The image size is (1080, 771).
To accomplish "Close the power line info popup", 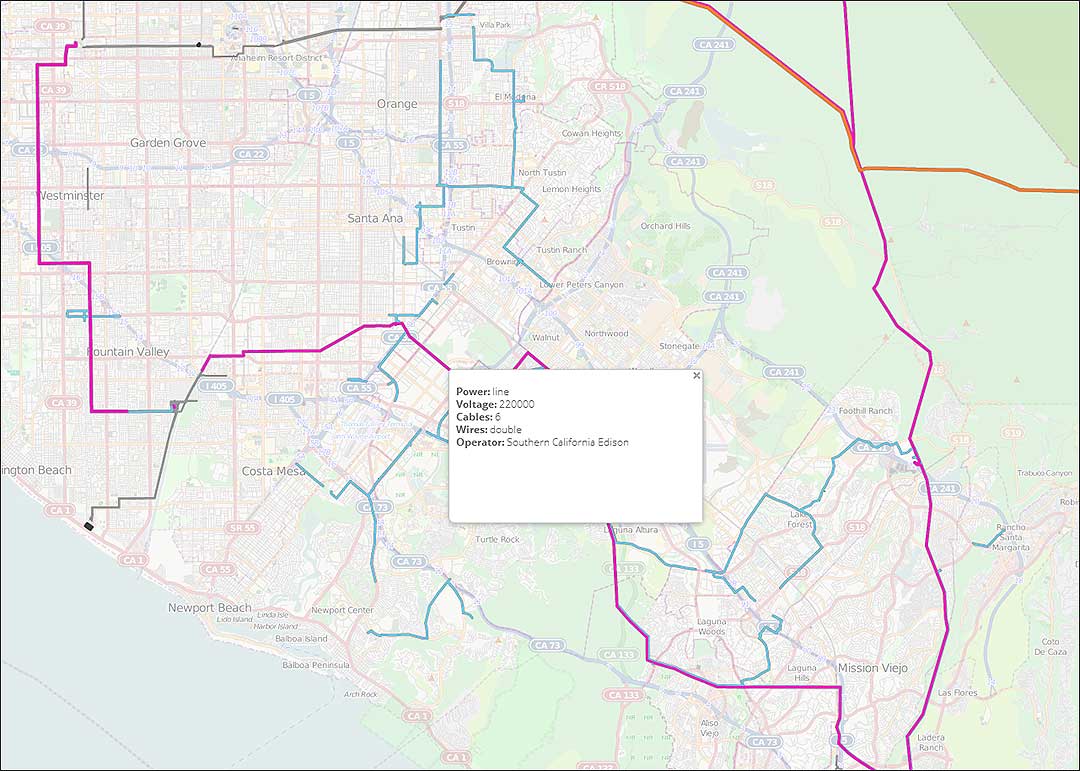I will 696,377.
